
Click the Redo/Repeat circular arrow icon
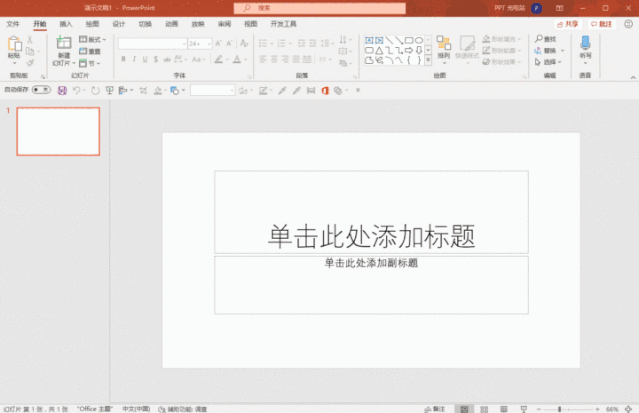[95, 90]
